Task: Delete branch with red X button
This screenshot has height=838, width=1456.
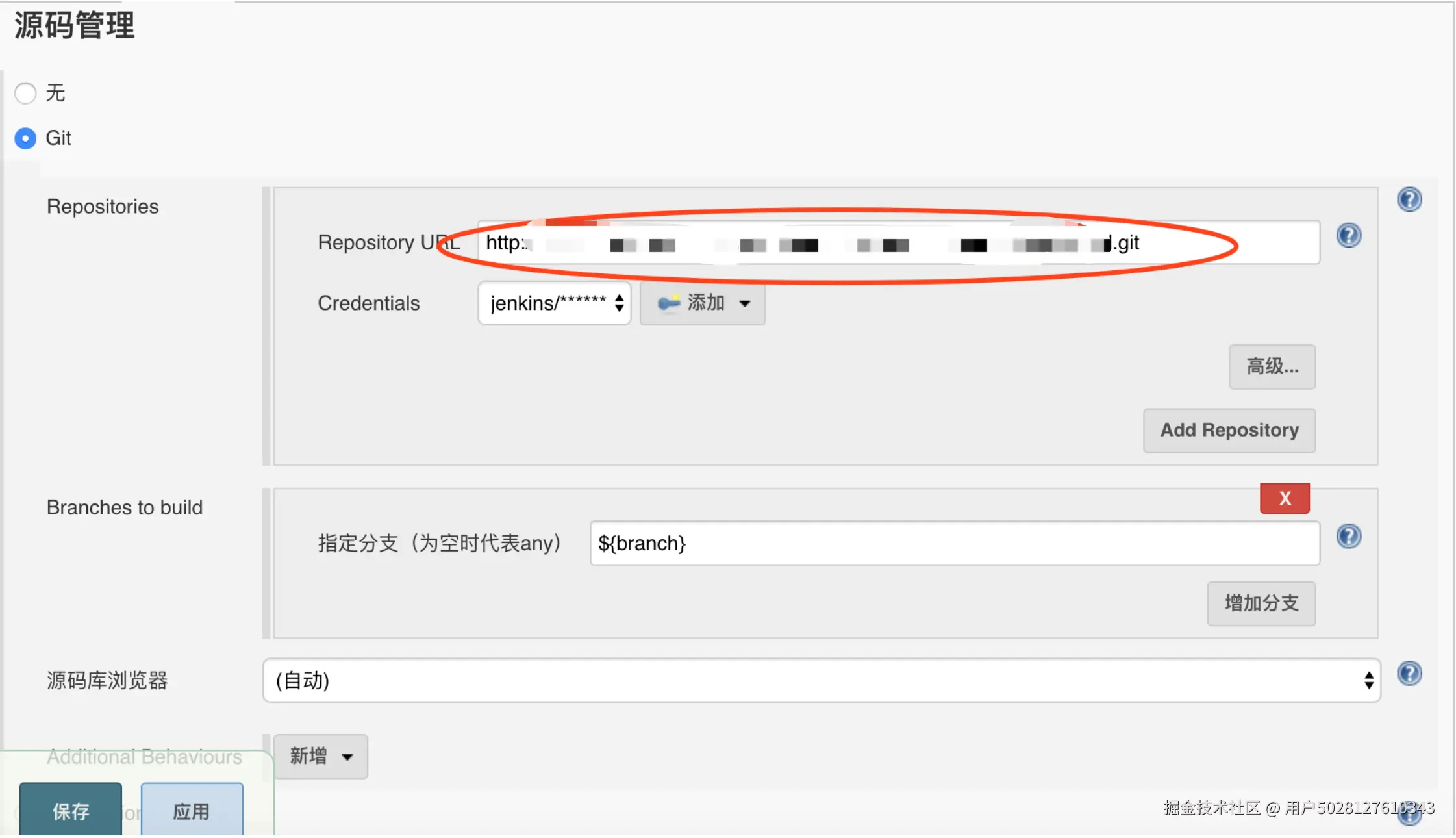Action: 1284,498
